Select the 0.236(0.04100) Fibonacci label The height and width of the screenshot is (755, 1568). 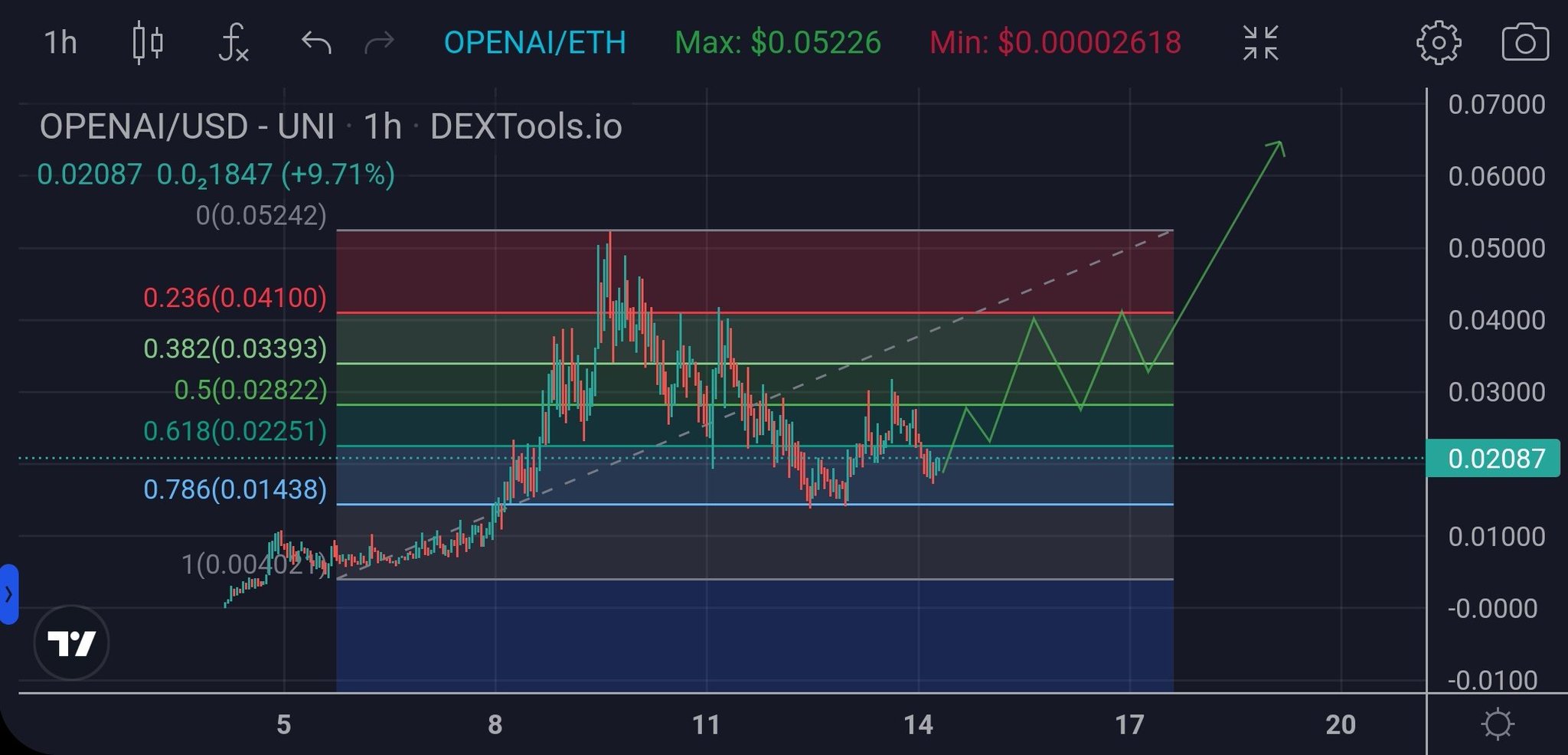(x=235, y=297)
